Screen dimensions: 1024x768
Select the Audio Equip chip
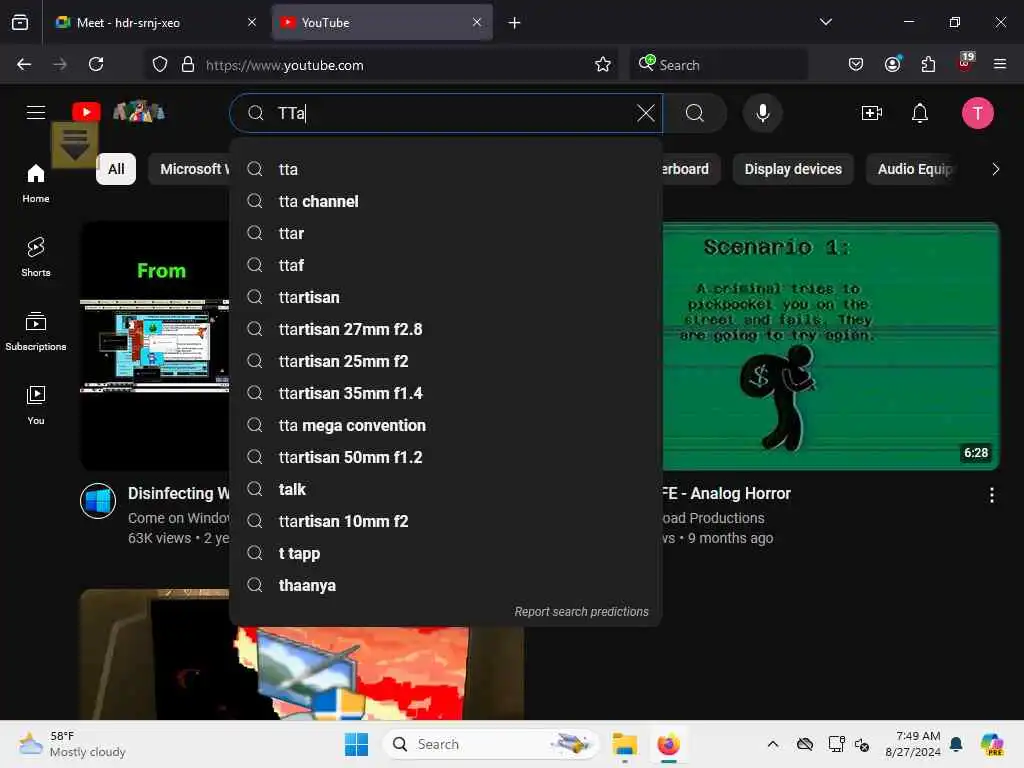pyautogui.click(x=914, y=169)
